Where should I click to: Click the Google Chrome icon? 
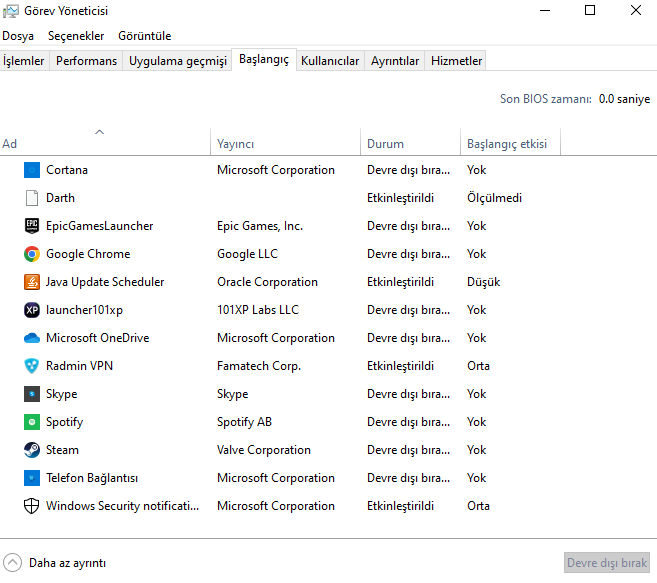[x=32, y=254]
